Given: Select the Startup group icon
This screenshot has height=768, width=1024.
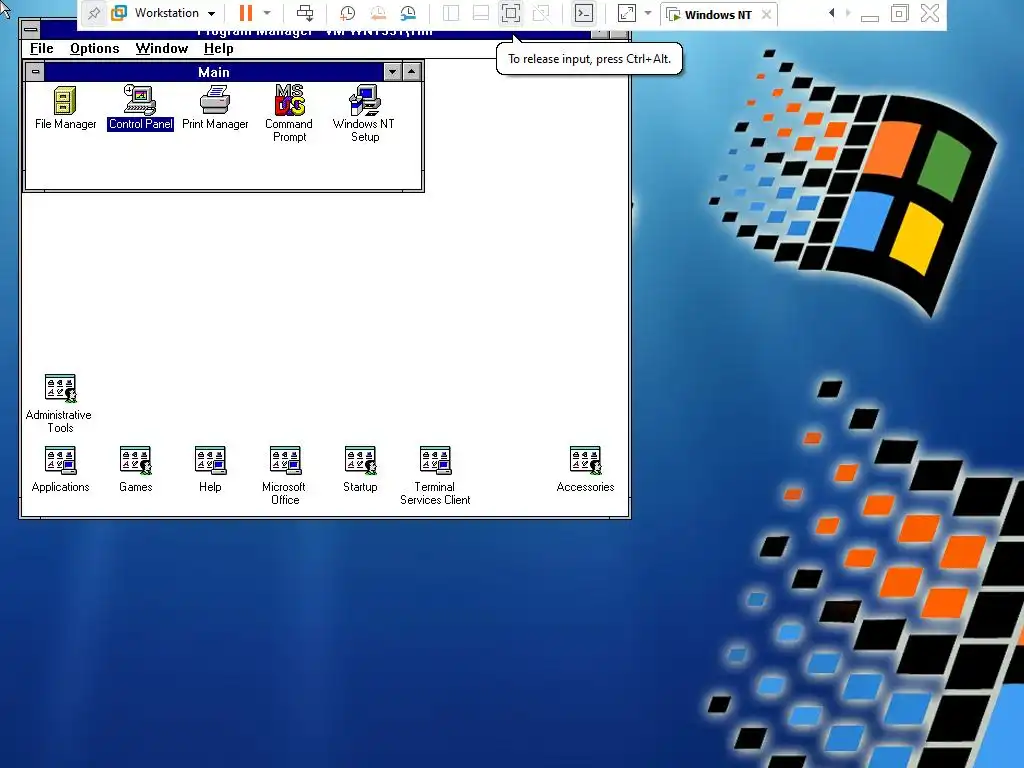Looking at the screenshot, I should point(360,460).
